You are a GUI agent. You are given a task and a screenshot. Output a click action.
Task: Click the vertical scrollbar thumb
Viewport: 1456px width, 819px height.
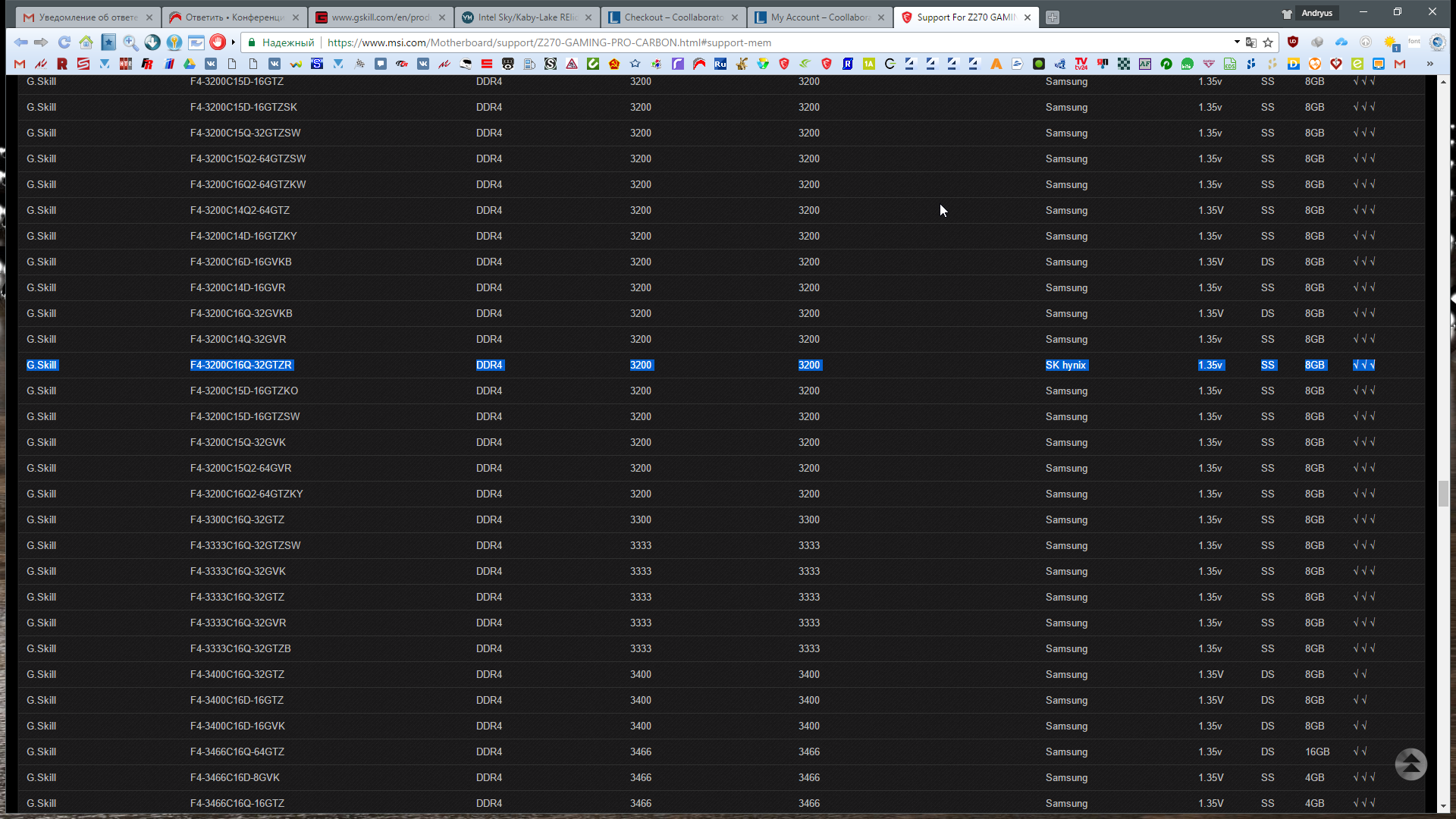(1443, 494)
